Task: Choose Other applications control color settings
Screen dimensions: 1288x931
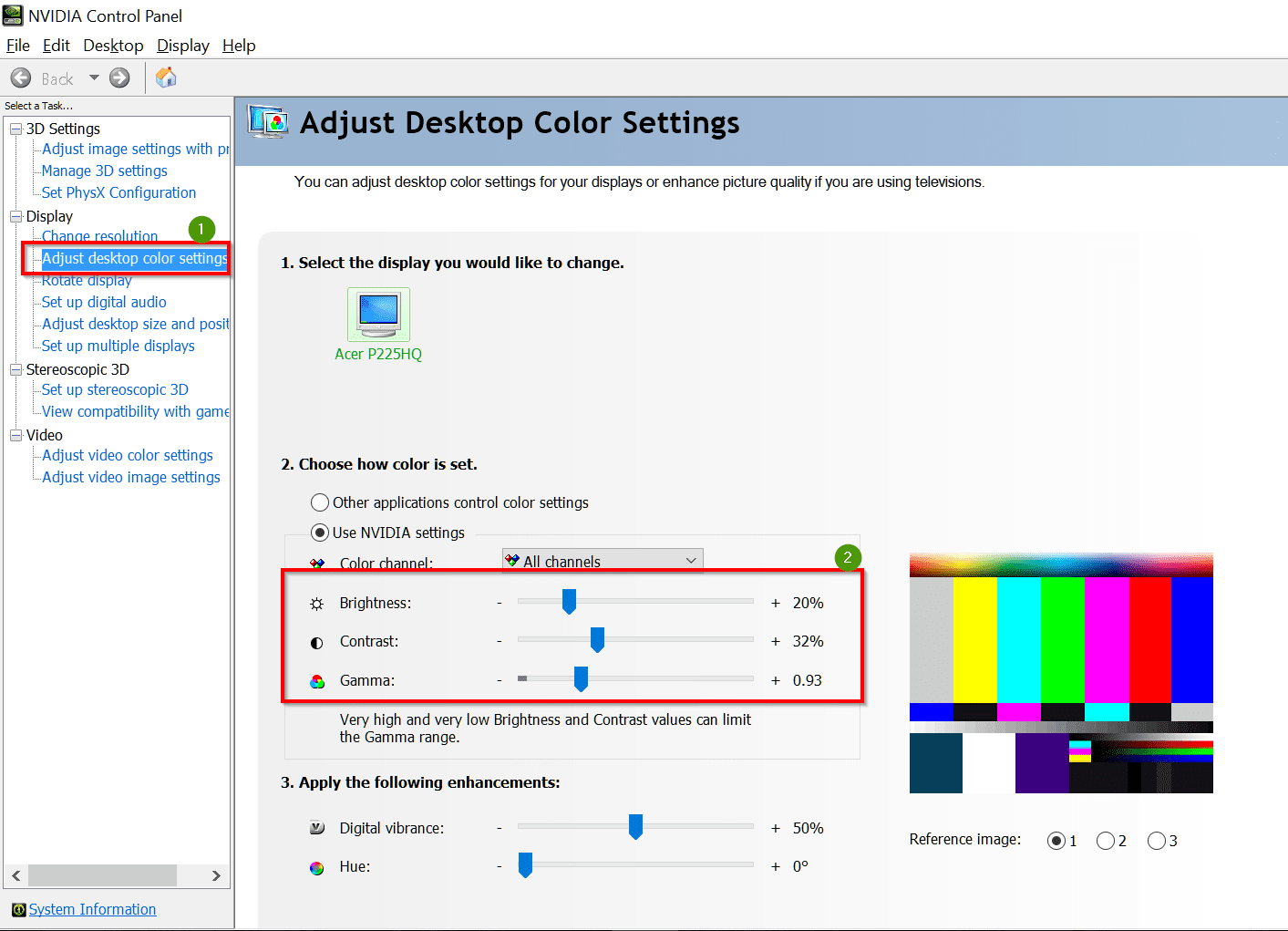Action: [x=320, y=502]
